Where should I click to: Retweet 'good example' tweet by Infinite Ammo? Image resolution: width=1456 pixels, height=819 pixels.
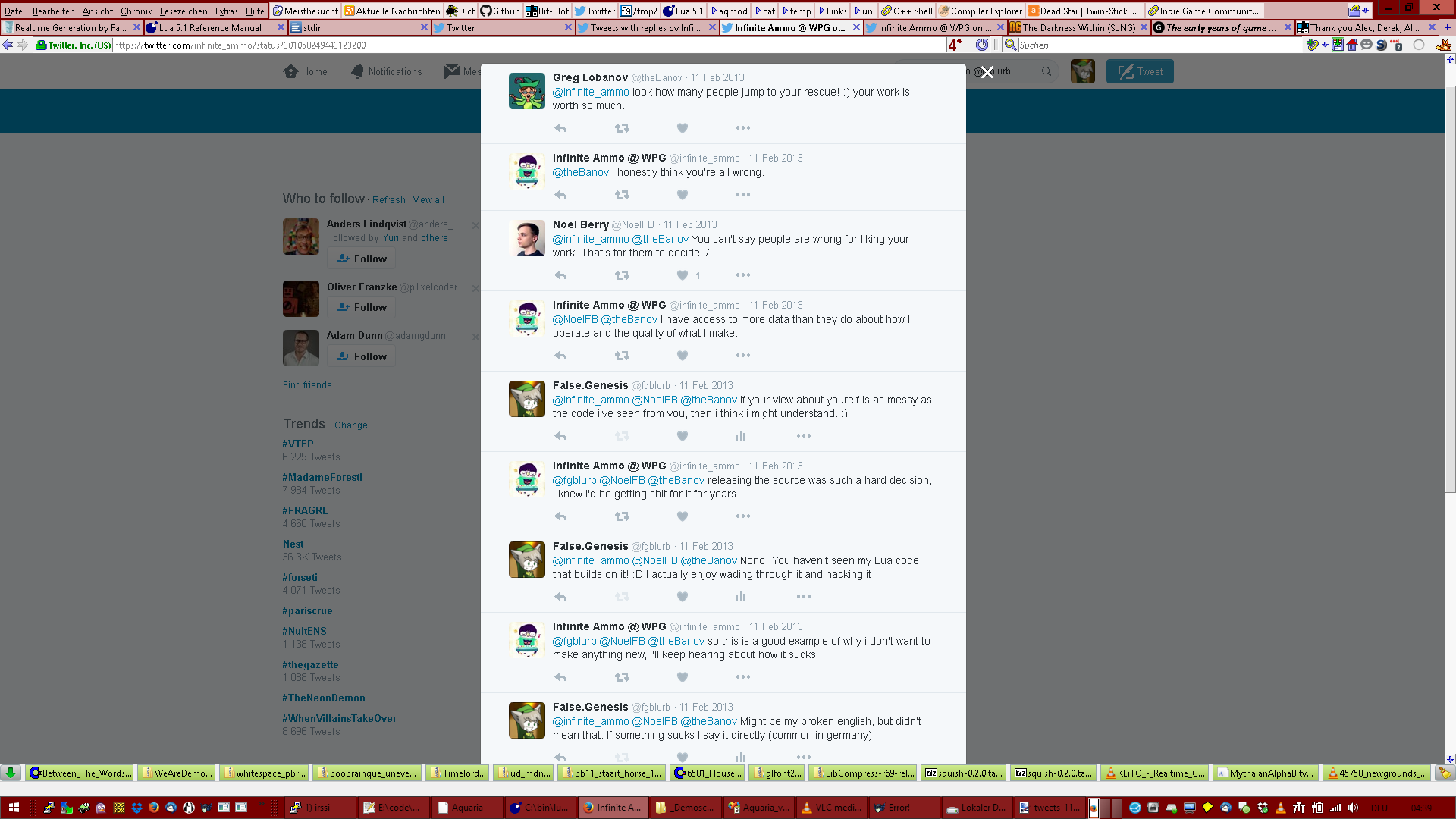[622, 677]
